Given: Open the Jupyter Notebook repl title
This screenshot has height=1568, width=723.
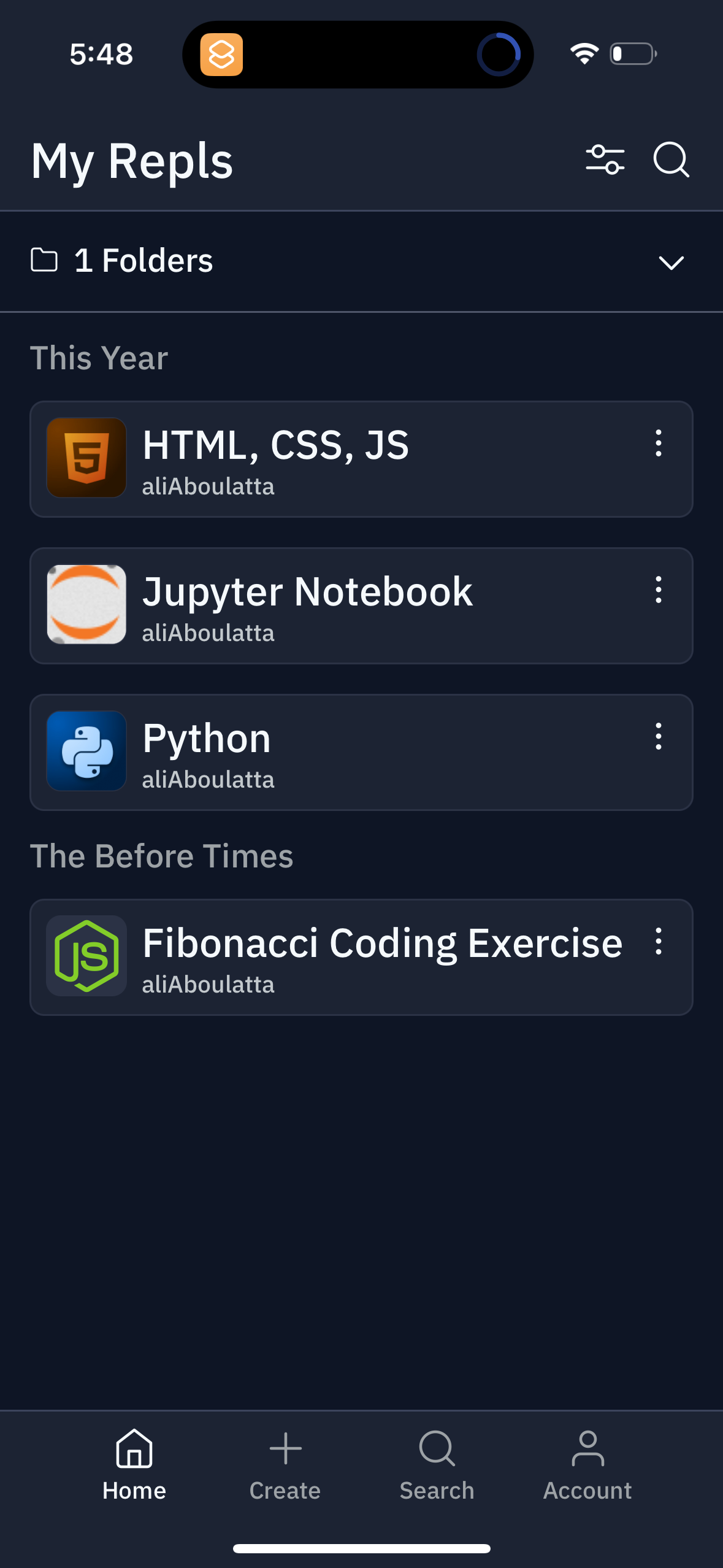Looking at the screenshot, I should click(x=307, y=592).
